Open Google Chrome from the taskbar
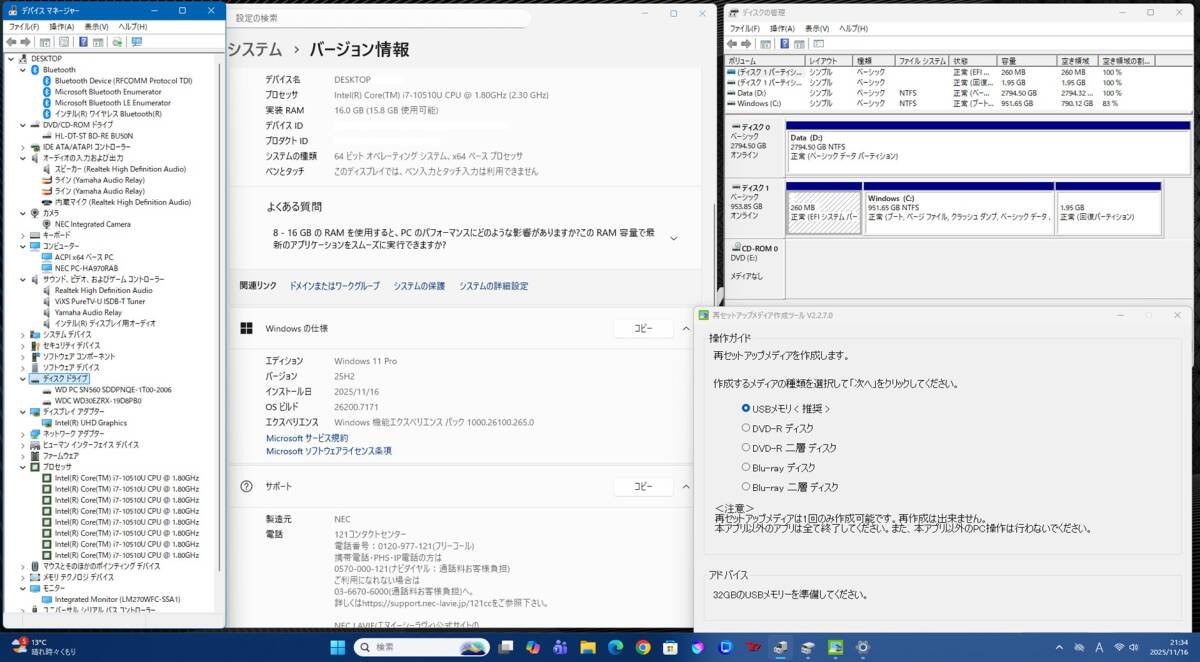The width and height of the screenshot is (1200, 662). click(x=642, y=647)
